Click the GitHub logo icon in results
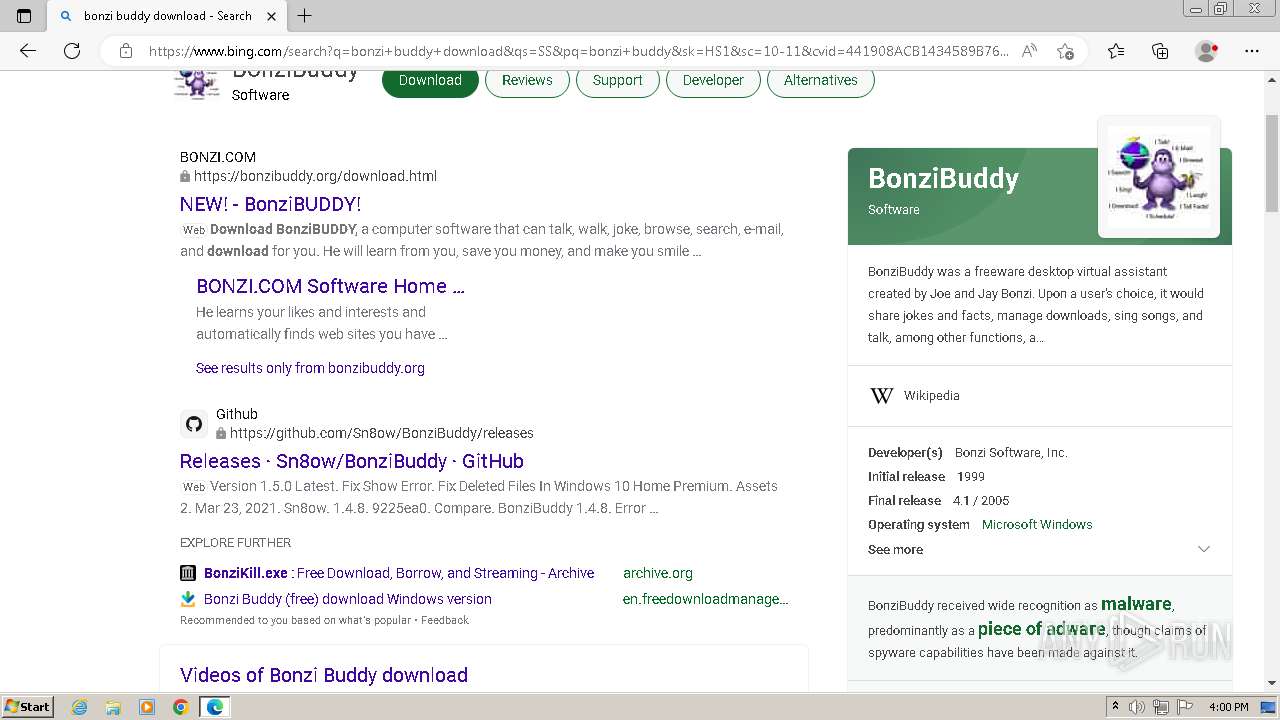The image size is (1280, 720). pyautogui.click(x=194, y=424)
